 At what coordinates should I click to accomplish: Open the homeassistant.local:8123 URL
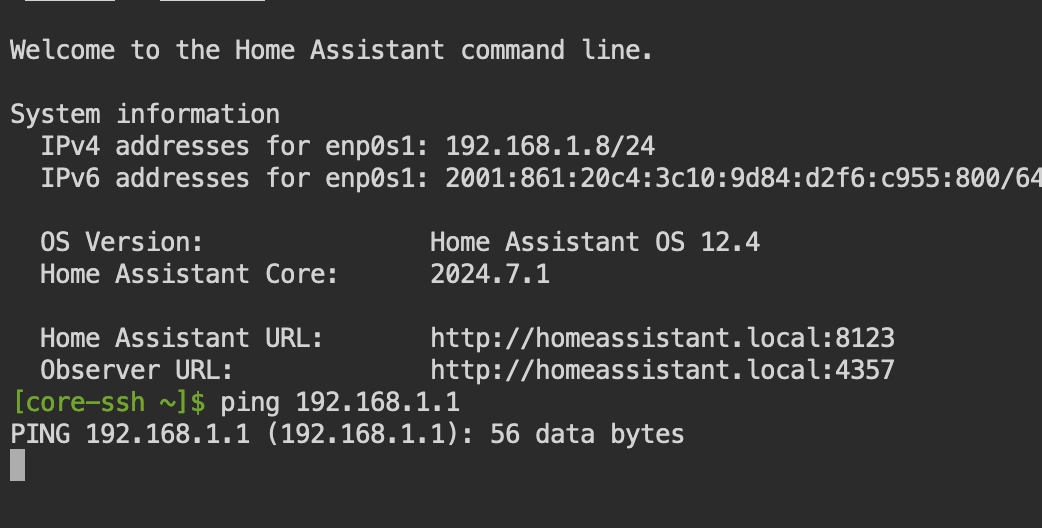click(663, 338)
